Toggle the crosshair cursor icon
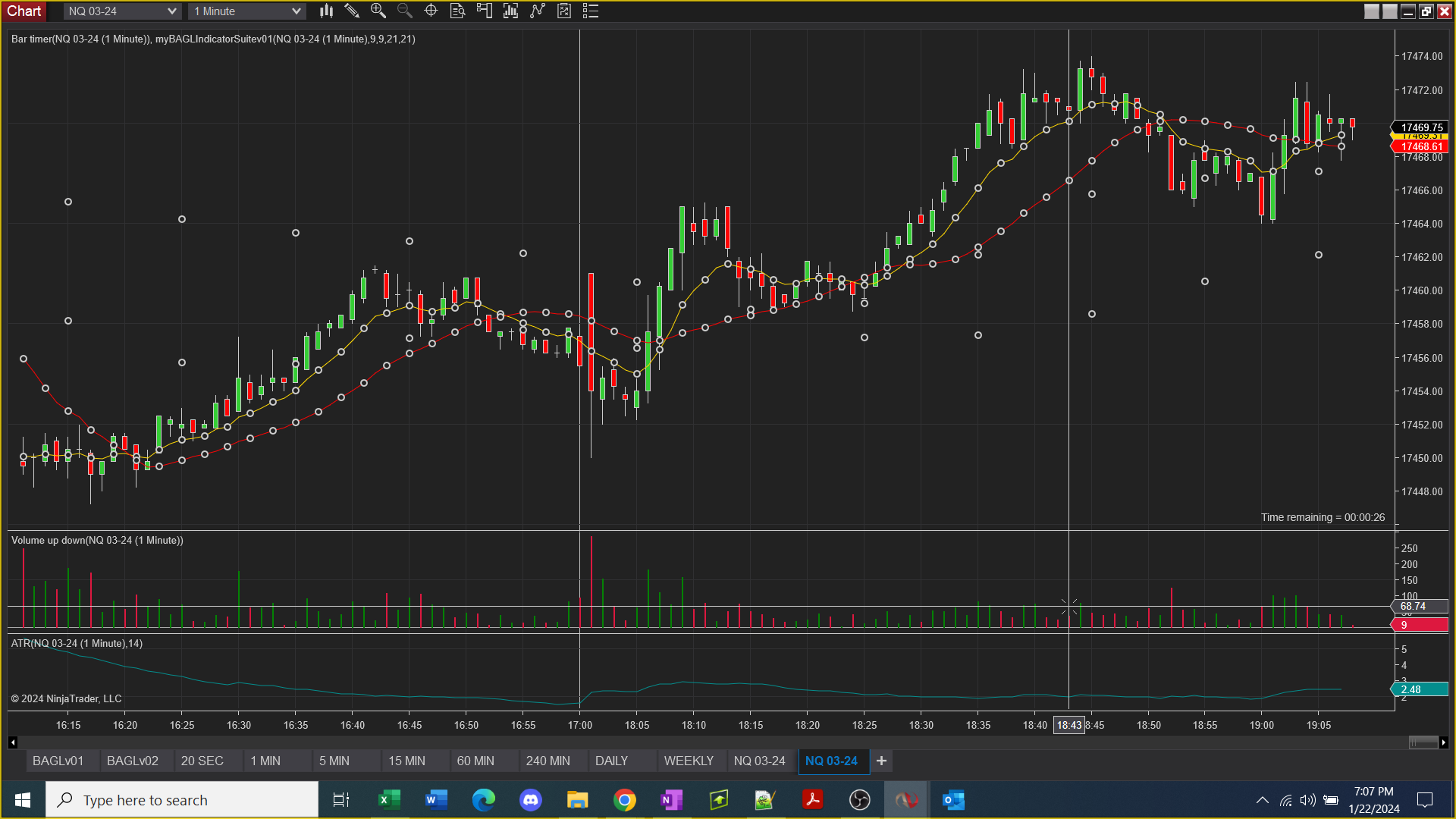Viewport: 1456px width, 819px height. coord(431,11)
